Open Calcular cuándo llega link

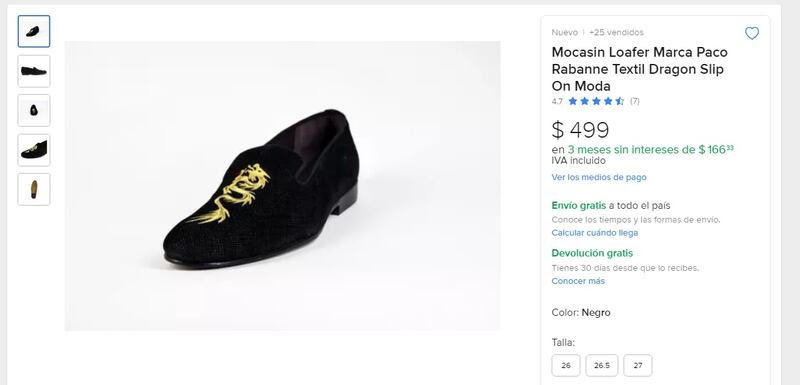click(594, 233)
